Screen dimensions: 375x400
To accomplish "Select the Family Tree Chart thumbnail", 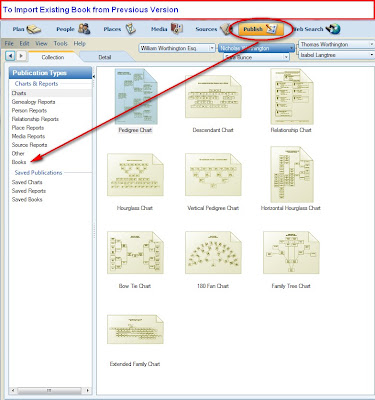I will coord(291,253).
